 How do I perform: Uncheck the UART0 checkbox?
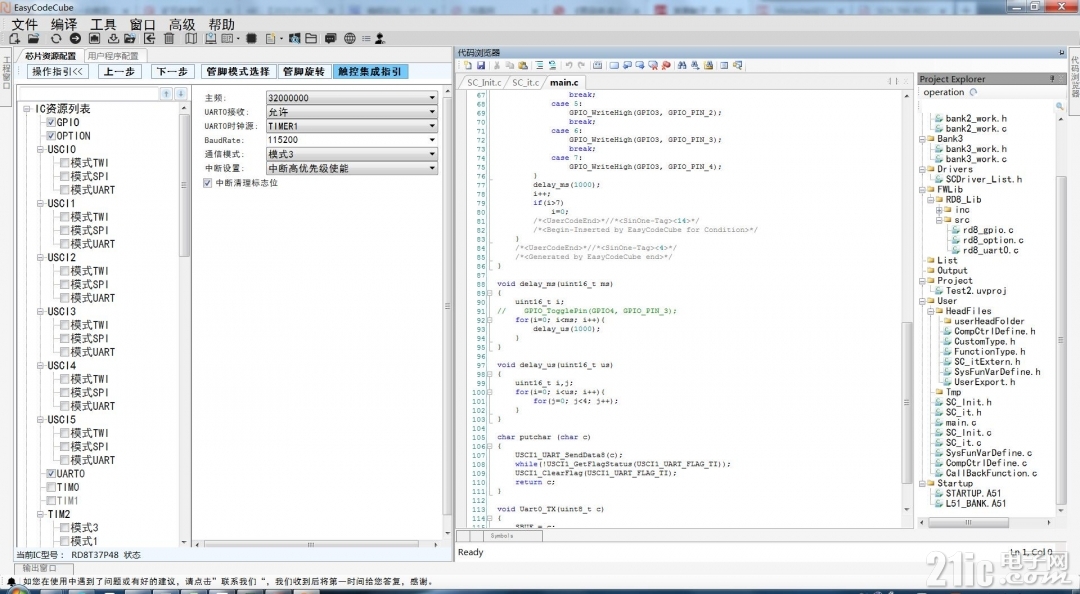[51, 473]
